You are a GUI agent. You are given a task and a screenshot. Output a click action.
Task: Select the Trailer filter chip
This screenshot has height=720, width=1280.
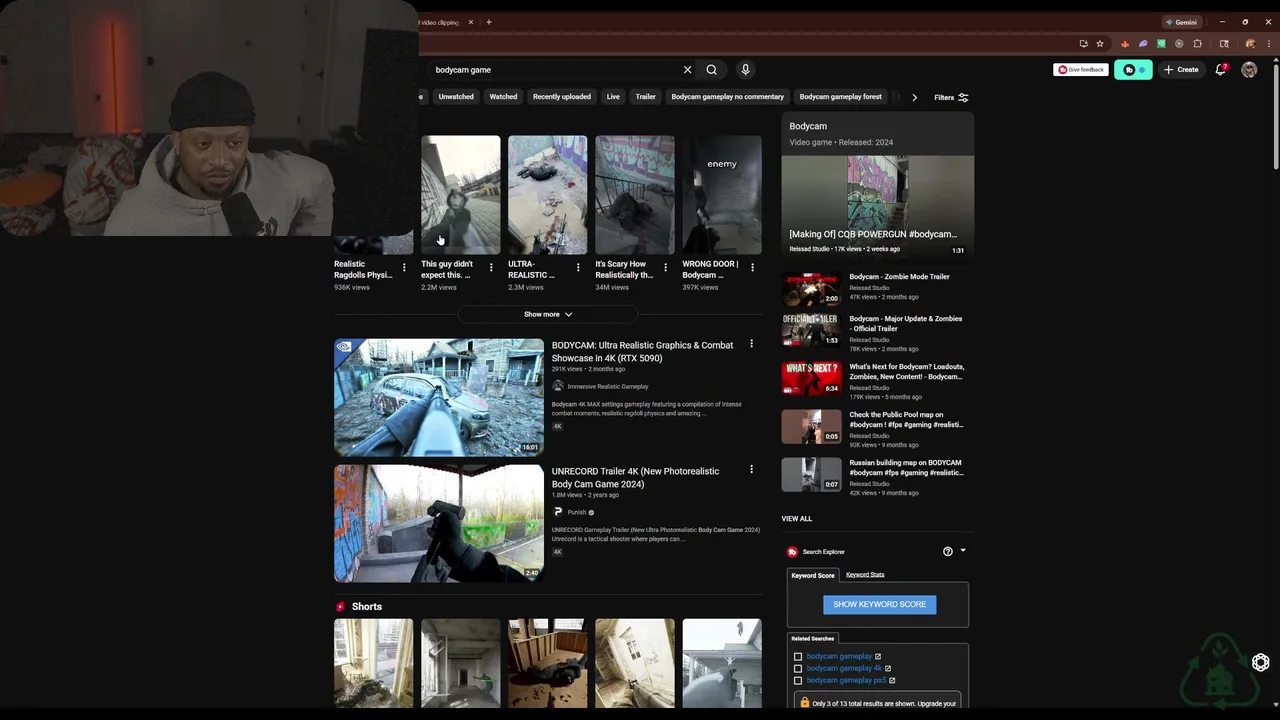[646, 97]
